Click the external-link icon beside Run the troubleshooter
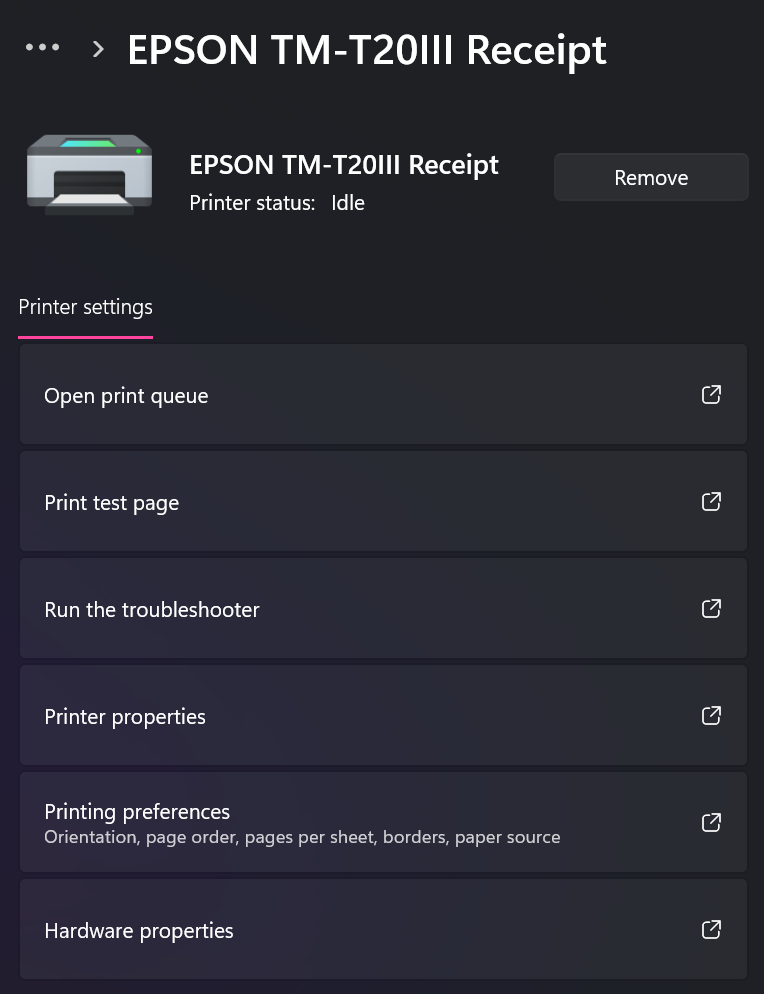The height and width of the screenshot is (994, 764). [x=711, y=608]
